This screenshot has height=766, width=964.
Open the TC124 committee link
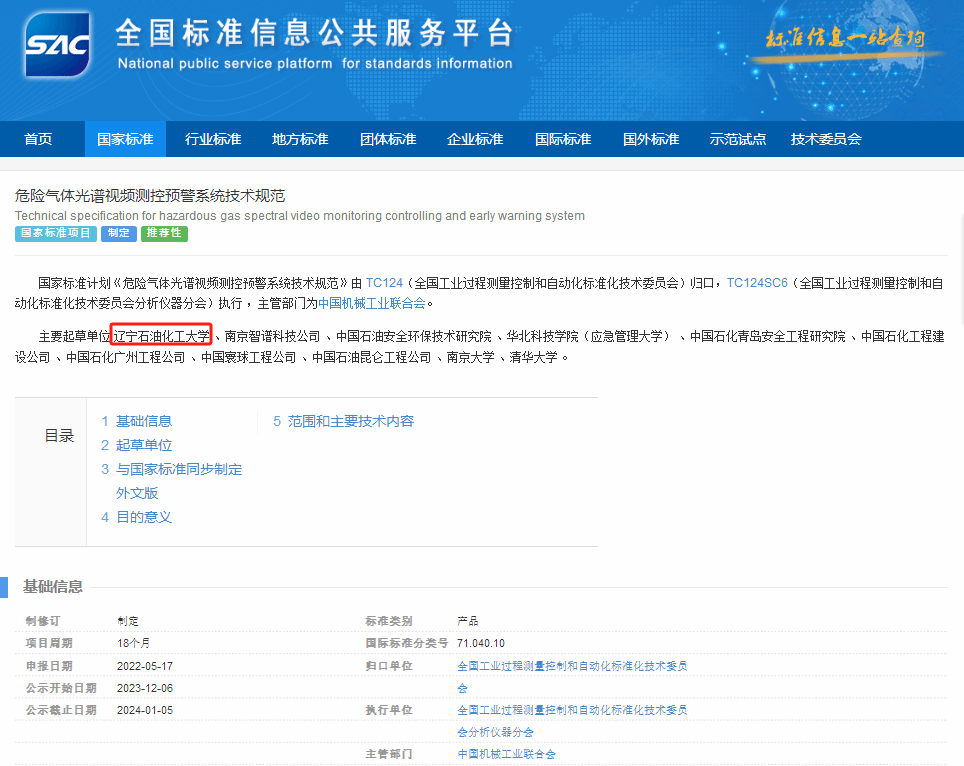coord(384,283)
